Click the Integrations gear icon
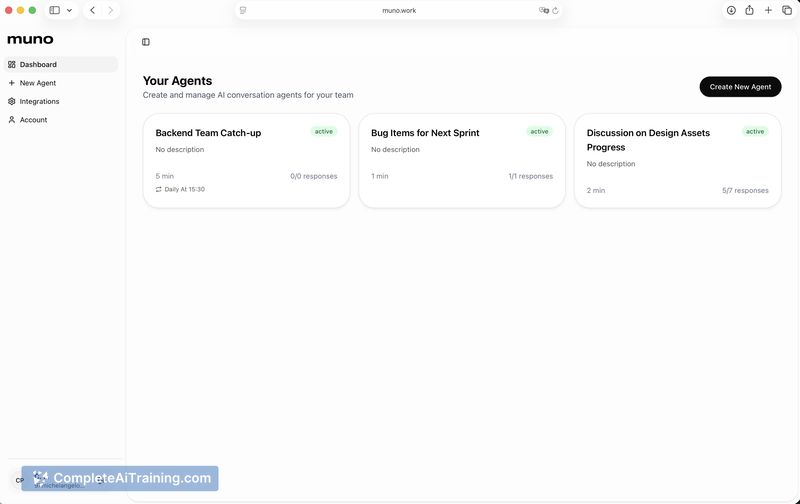The height and width of the screenshot is (504, 800). click(x=12, y=101)
